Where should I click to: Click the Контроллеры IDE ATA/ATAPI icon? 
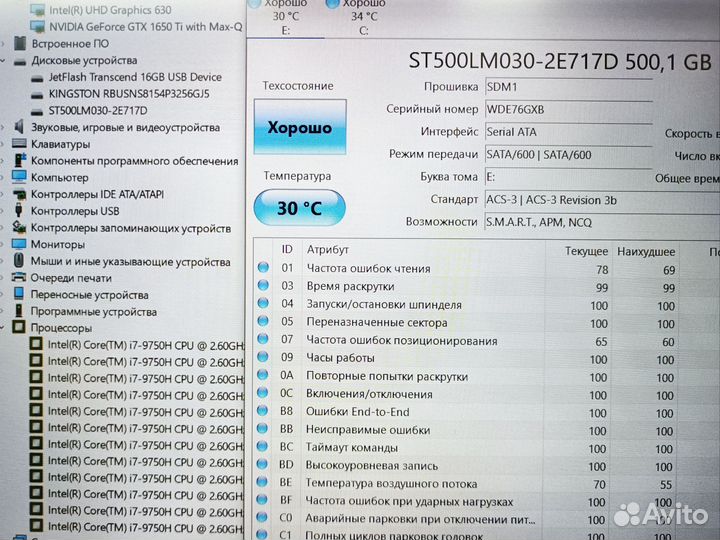point(19,194)
